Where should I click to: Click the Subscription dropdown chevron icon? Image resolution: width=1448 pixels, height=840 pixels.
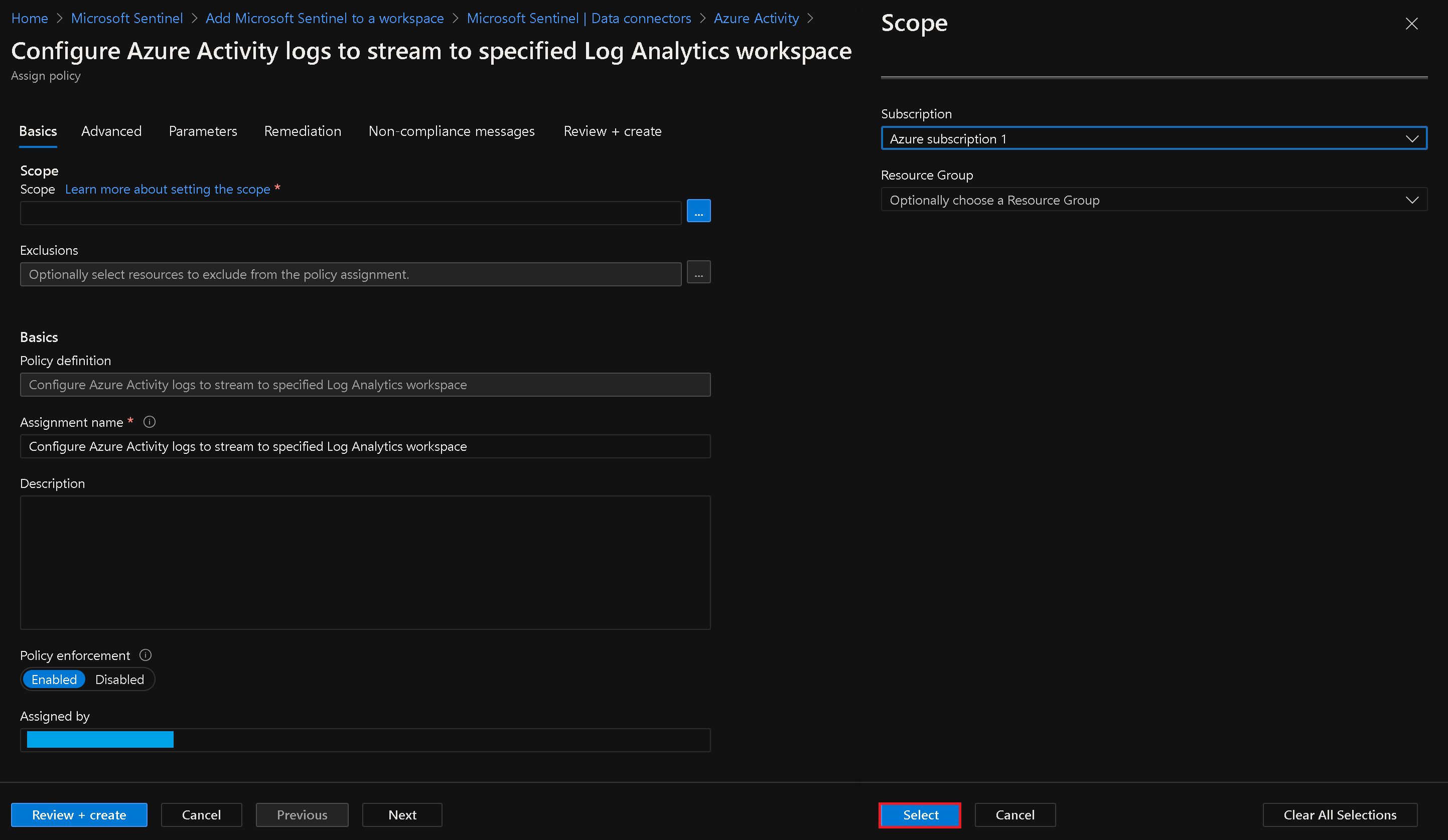pyautogui.click(x=1412, y=139)
